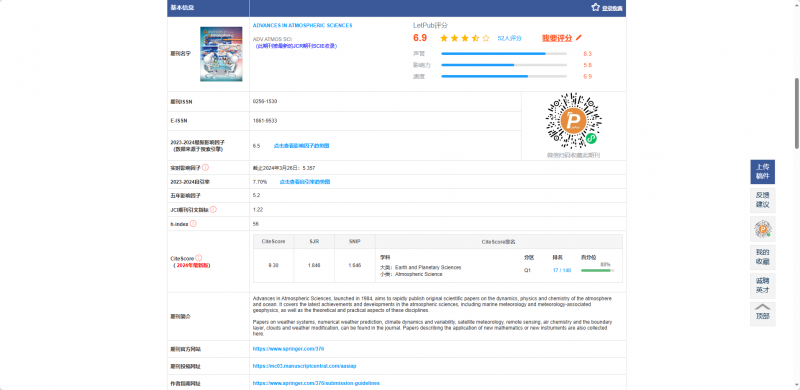Open the small QR code sidebar icon
Viewport: 800px width, 390px height.
tap(763, 229)
